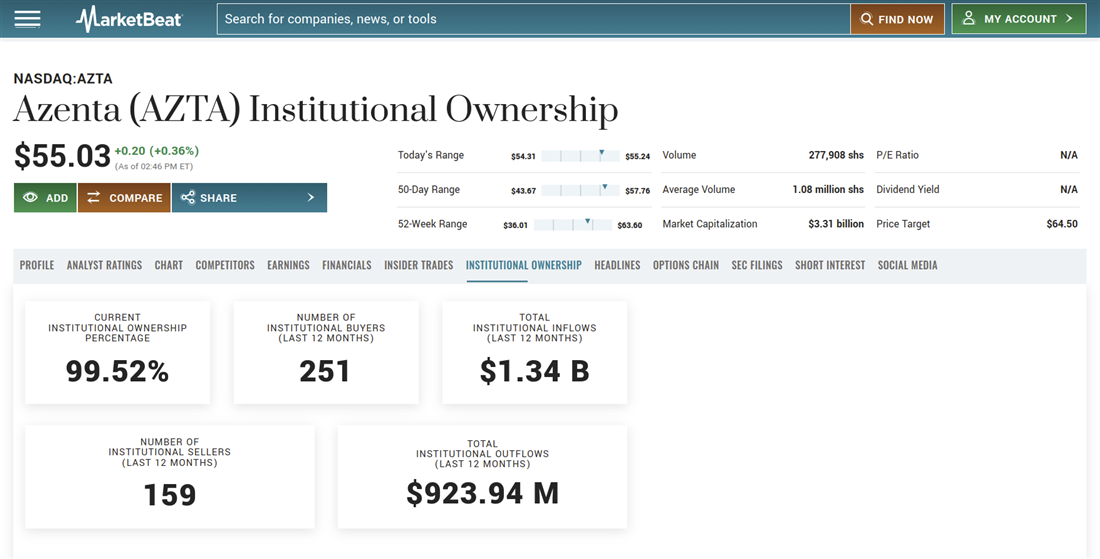This screenshot has height=559, width=1100.
Task: Focus the company search input field
Action: coord(532,19)
